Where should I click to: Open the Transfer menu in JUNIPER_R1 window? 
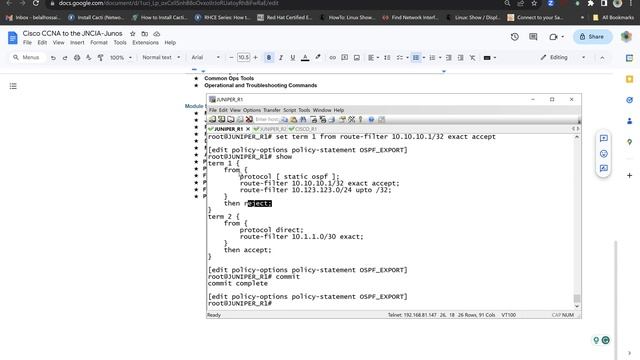(x=272, y=110)
